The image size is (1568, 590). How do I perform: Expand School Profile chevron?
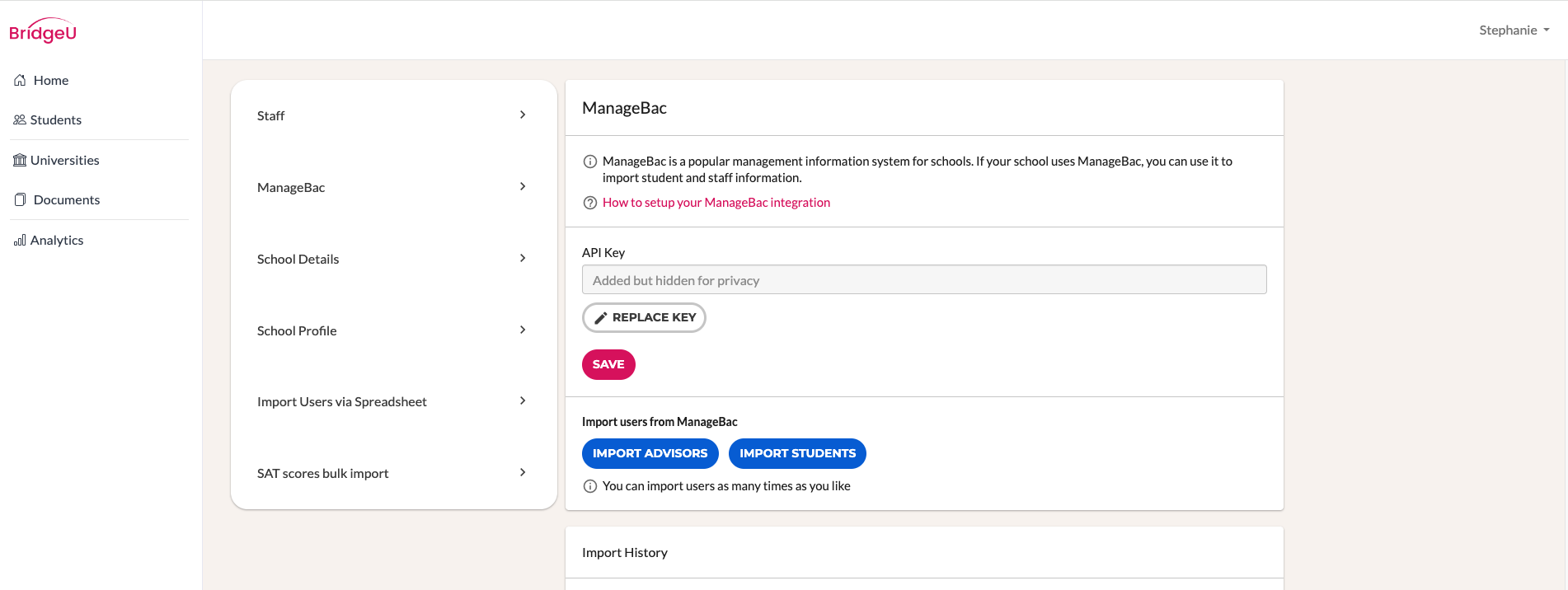pos(523,330)
